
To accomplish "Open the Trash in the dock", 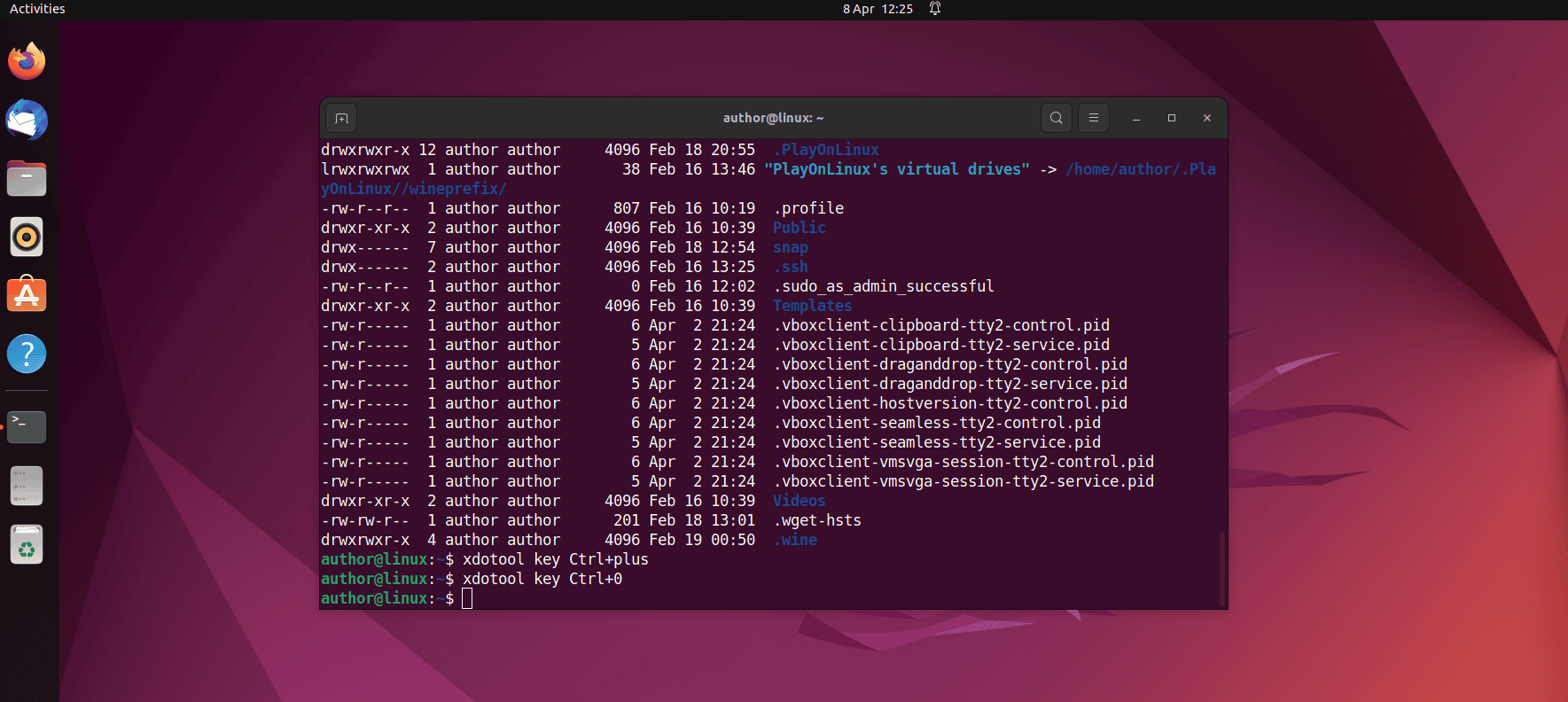I will pyautogui.click(x=27, y=544).
